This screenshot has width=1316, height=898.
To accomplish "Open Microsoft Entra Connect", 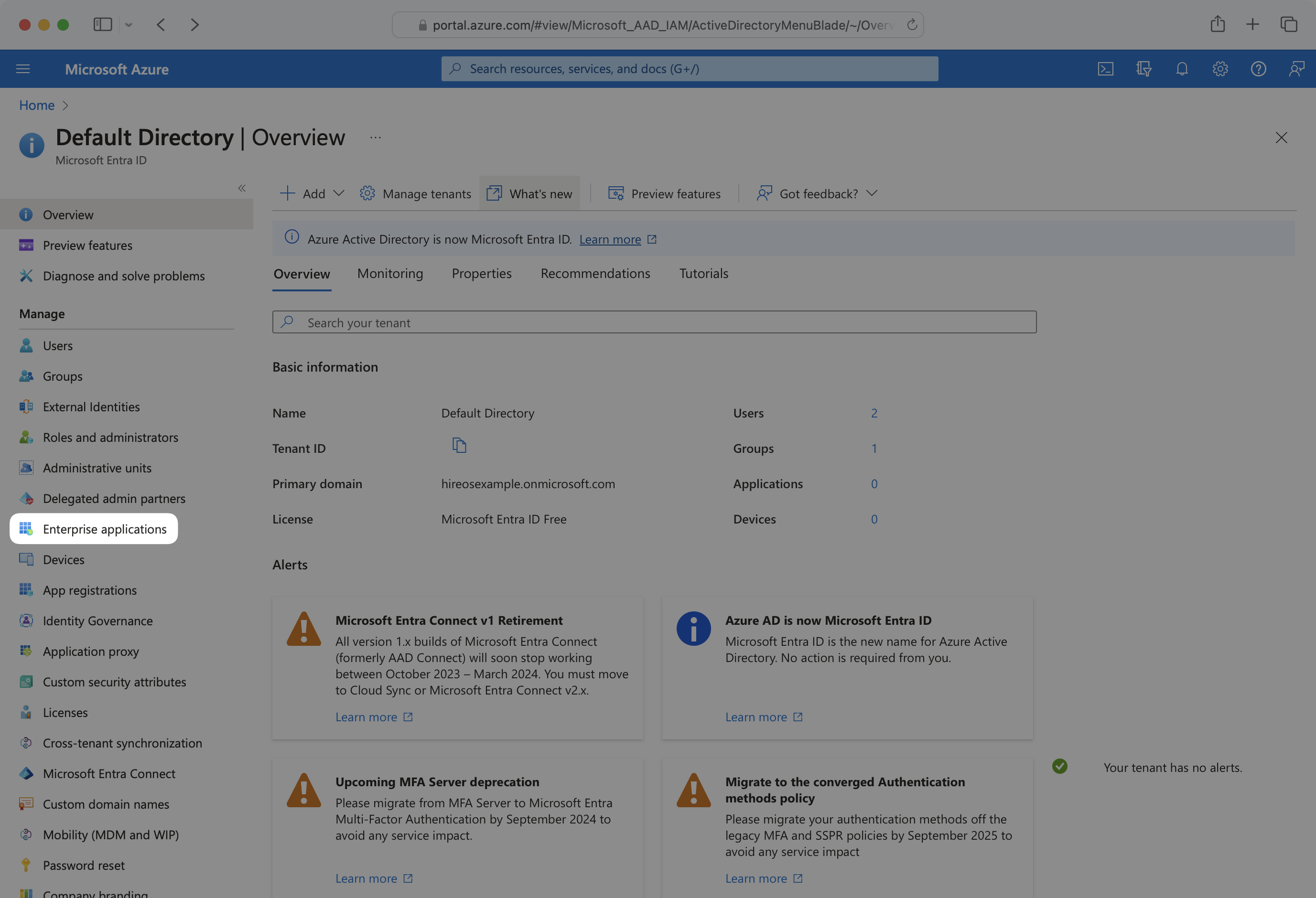I will pos(109,773).
